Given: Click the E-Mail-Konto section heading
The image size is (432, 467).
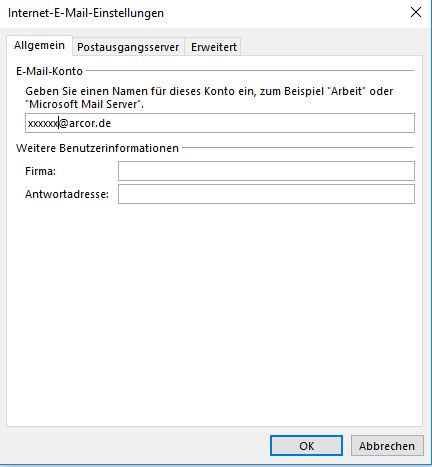Looking at the screenshot, I should pyautogui.click(x=49, y=71).
